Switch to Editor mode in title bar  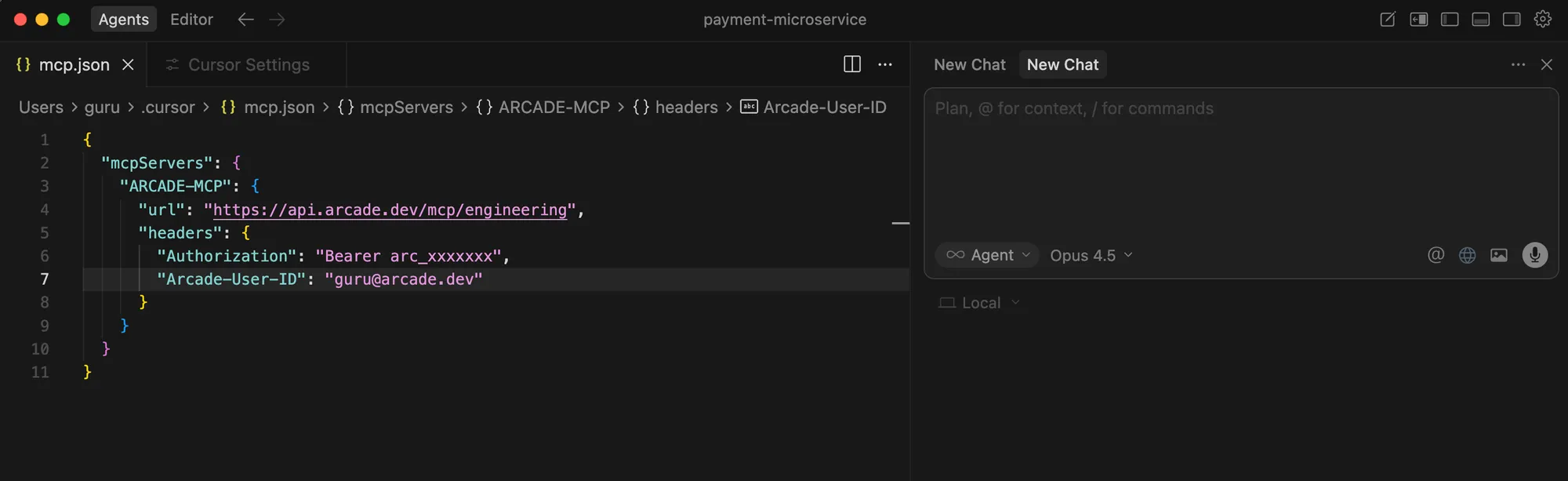tap(191, 19)
